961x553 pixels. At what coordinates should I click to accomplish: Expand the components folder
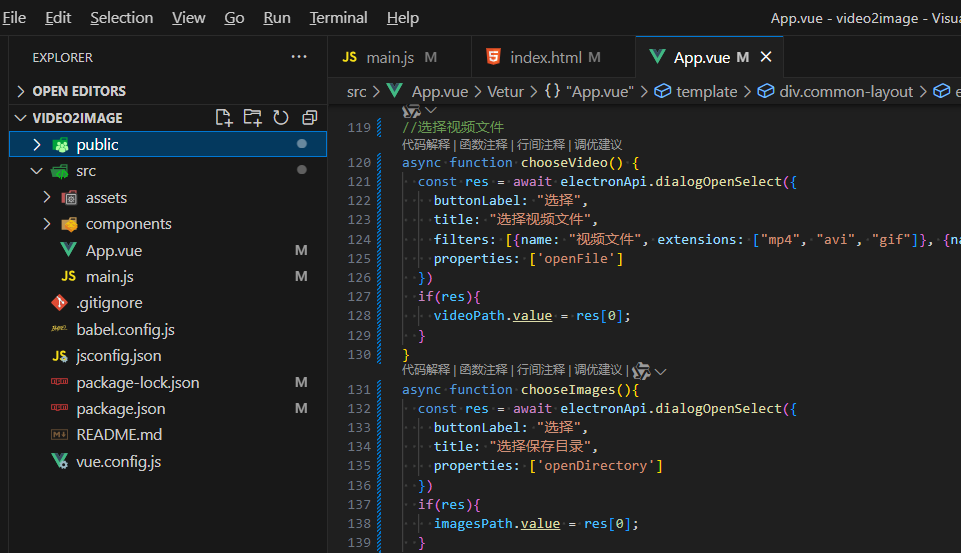(x=47, y=224)
